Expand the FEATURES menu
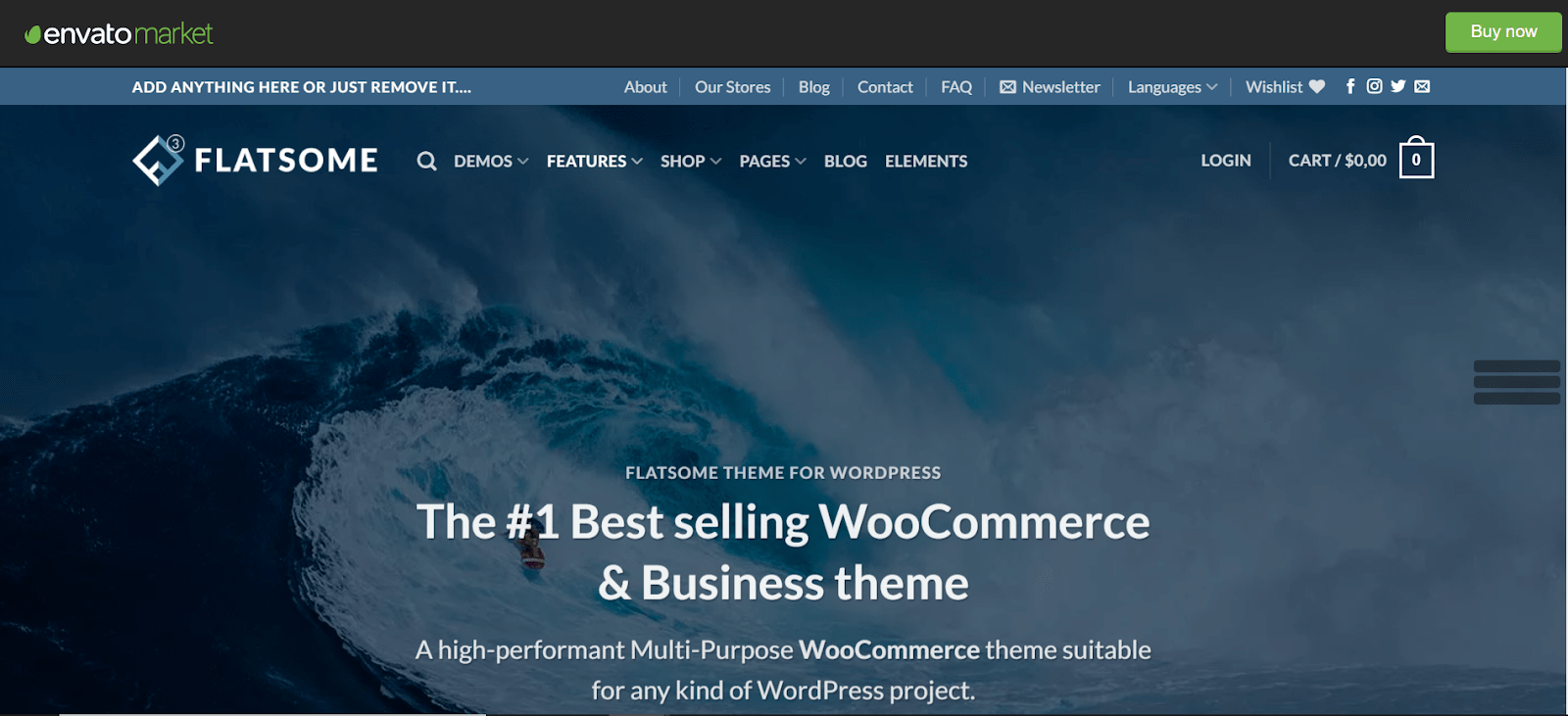The image size is (1568, 716). pos(595,161)
